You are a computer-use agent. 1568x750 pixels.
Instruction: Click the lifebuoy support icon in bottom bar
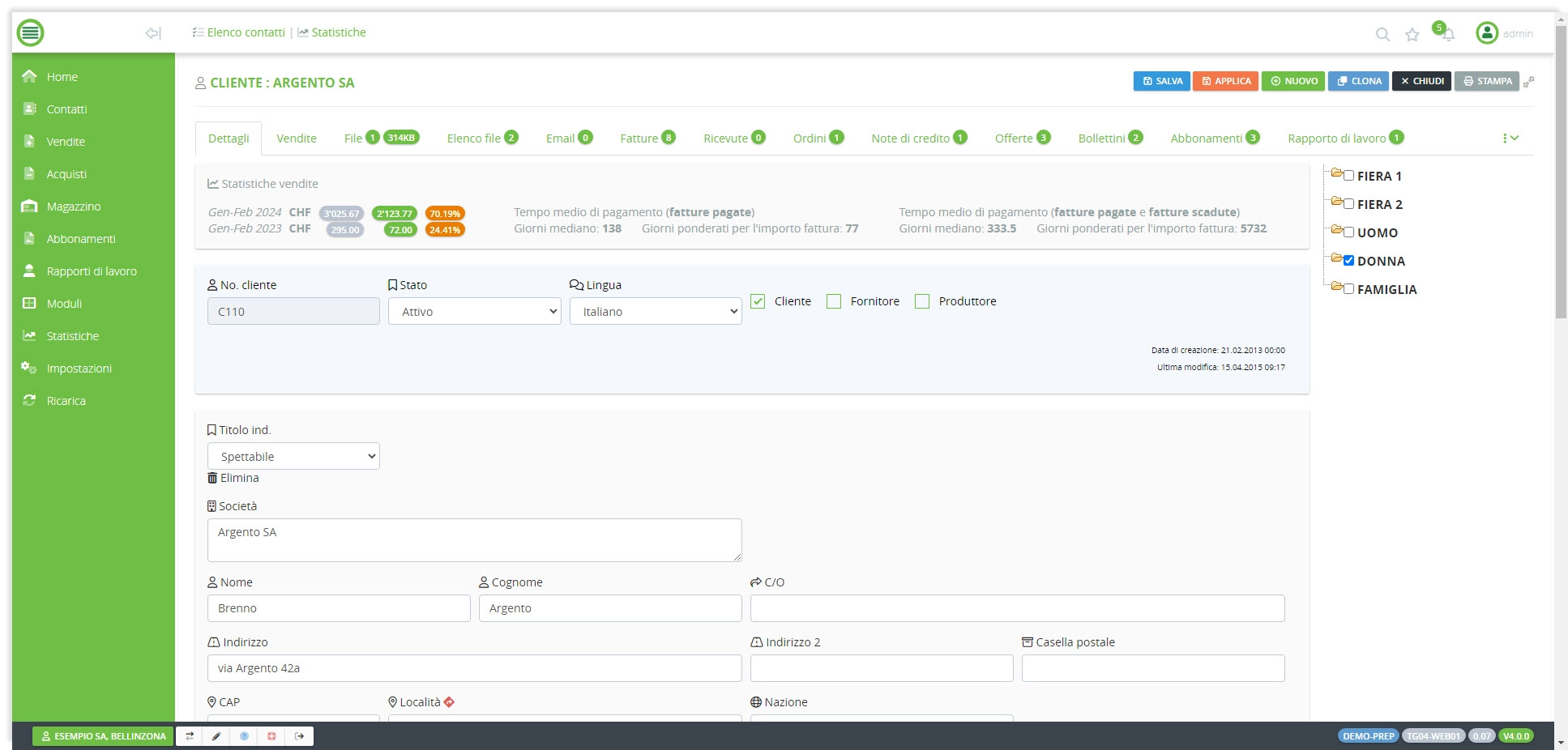pos(271,736)
